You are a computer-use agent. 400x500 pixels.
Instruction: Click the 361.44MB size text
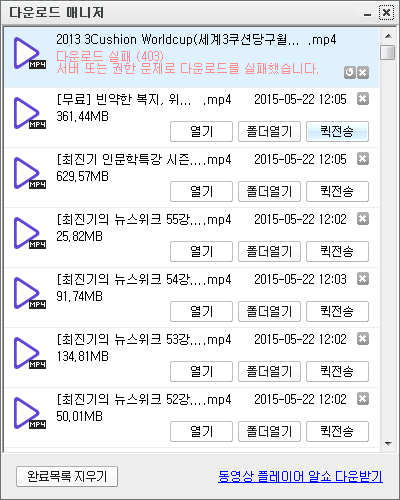82,116
